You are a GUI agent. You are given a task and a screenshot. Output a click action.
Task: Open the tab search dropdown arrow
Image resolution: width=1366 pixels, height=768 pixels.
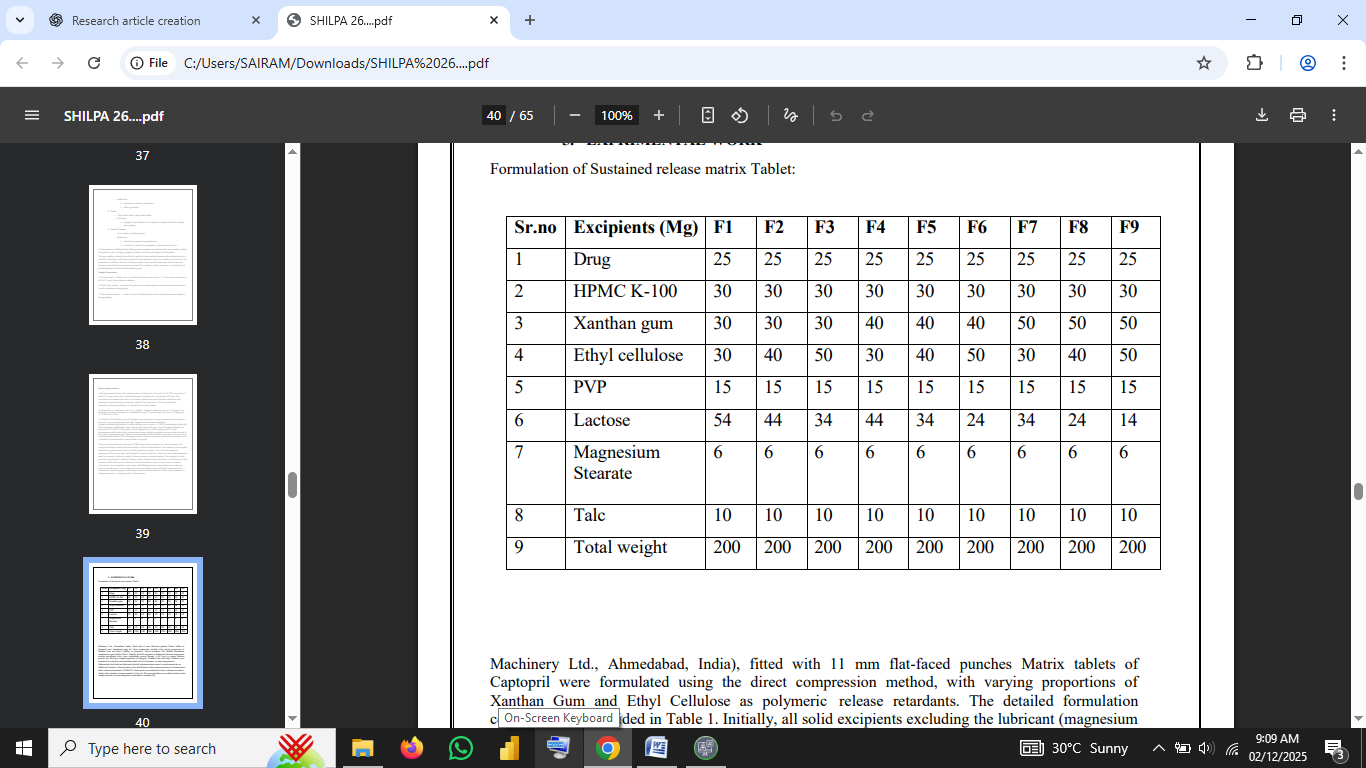coord(21,20)
